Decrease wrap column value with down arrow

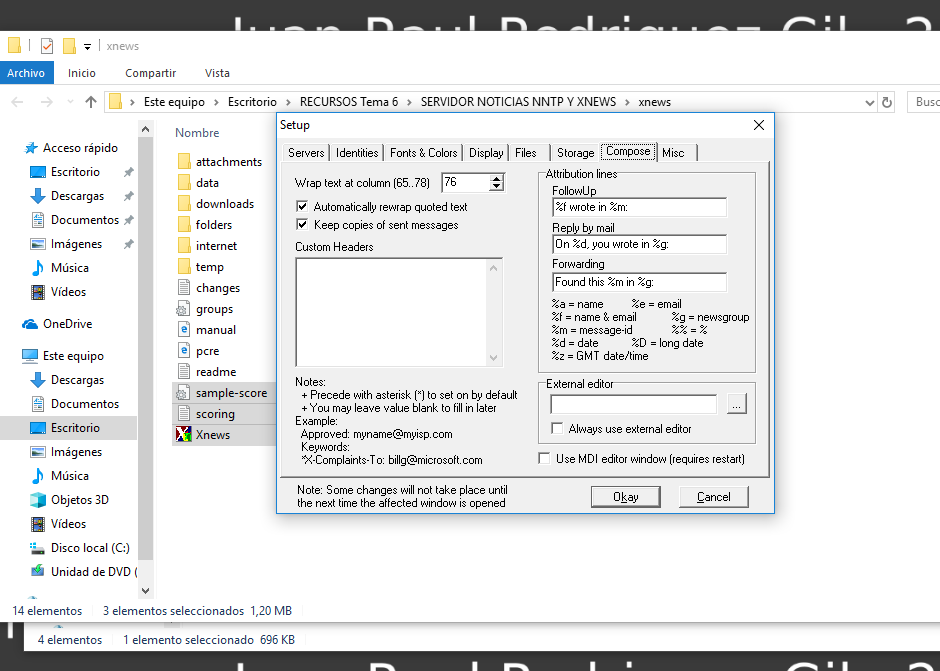496,186
